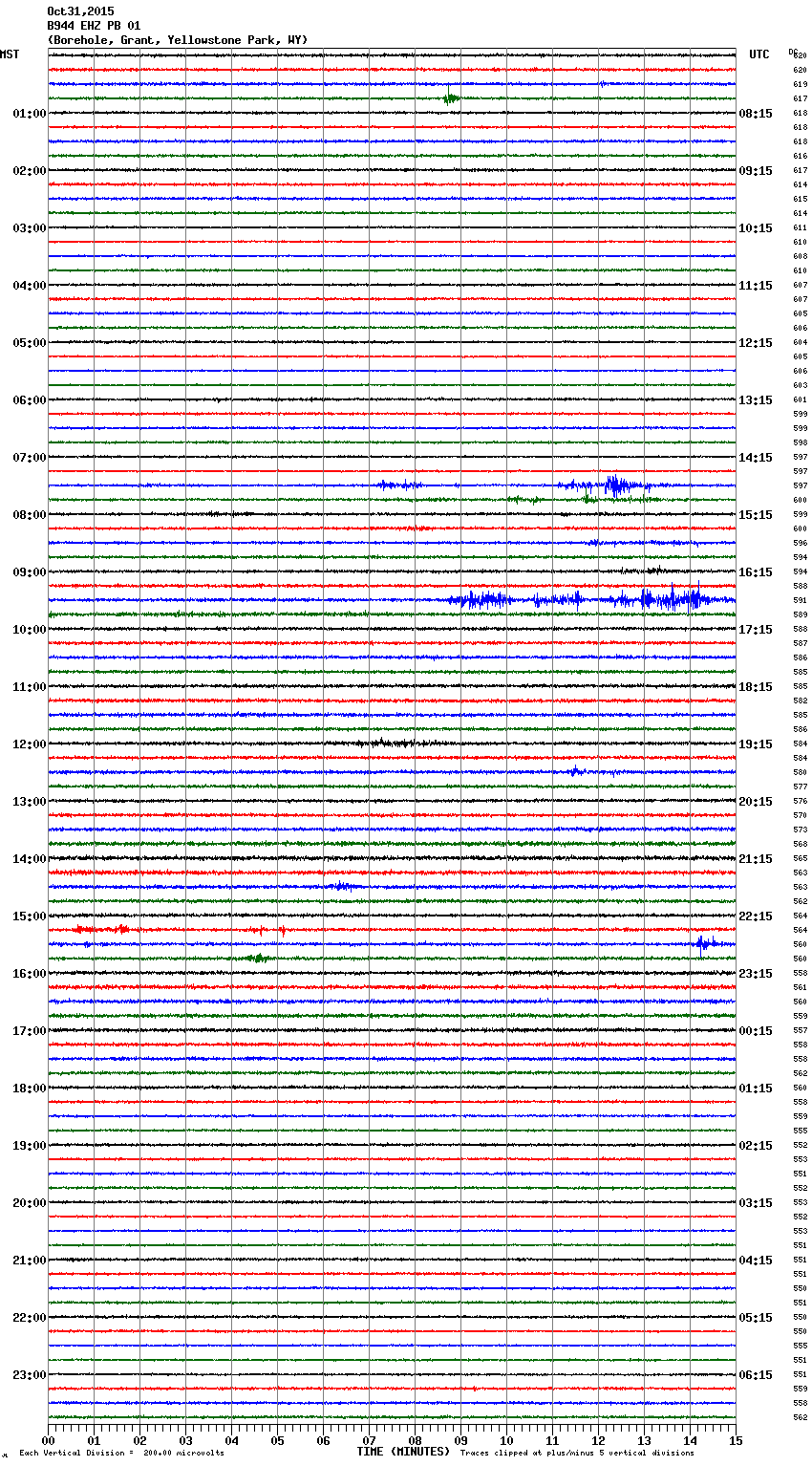Viewport: 812px width, 1466px height.
Task: Select the 01:00 MST row label
Action: coord(30,114)
